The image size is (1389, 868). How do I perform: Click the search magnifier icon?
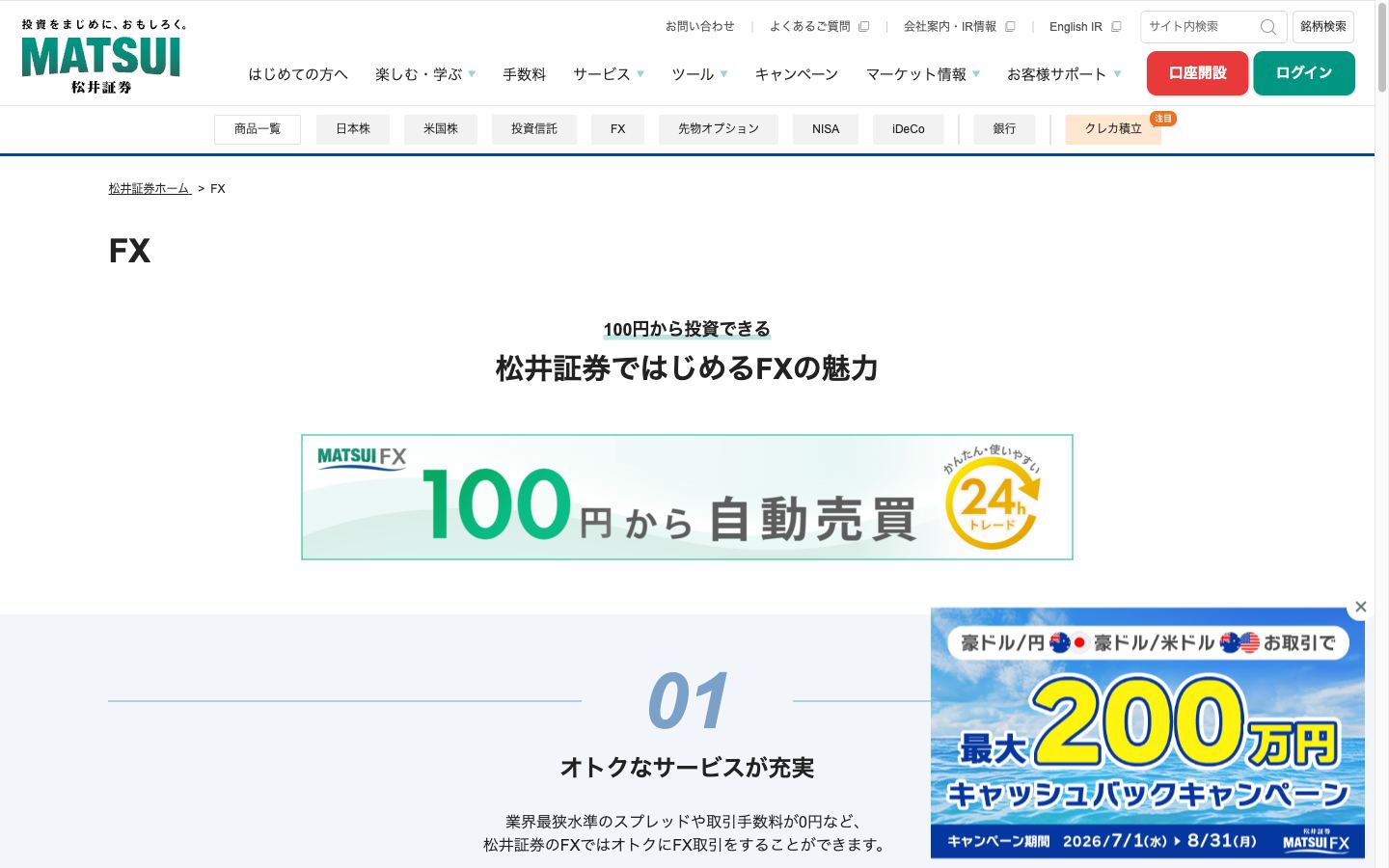(1267, 27)
